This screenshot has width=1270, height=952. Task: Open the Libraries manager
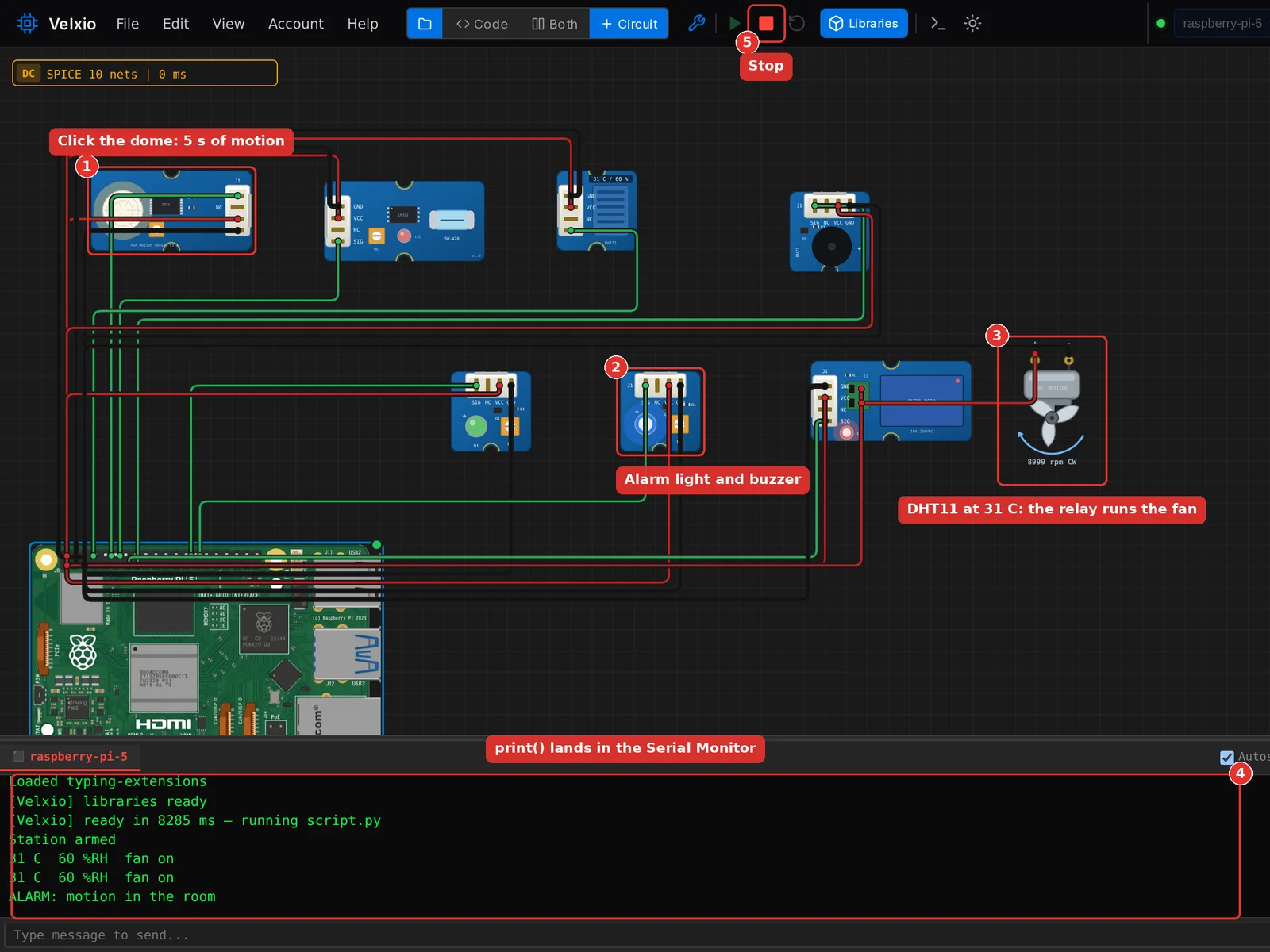click(864, 24)
